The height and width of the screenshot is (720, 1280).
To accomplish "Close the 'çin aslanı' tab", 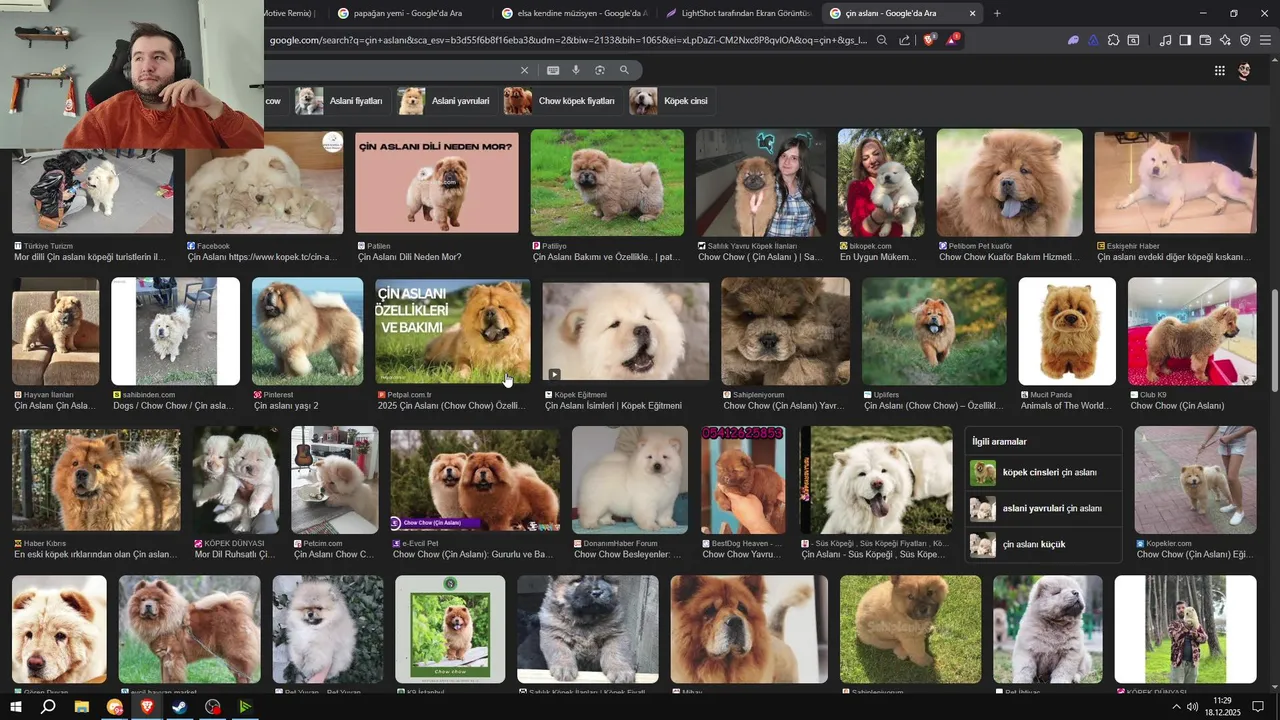I will [x=972, y=13].
